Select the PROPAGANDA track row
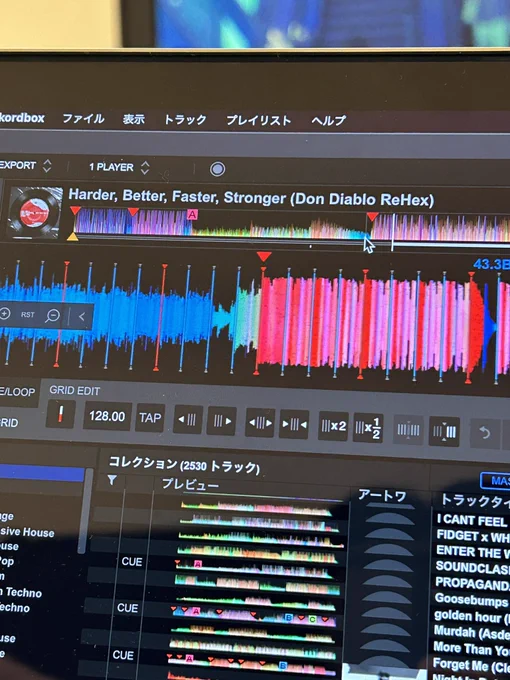The height and width of the screenshot is (680, 510). tap(472, 584)
